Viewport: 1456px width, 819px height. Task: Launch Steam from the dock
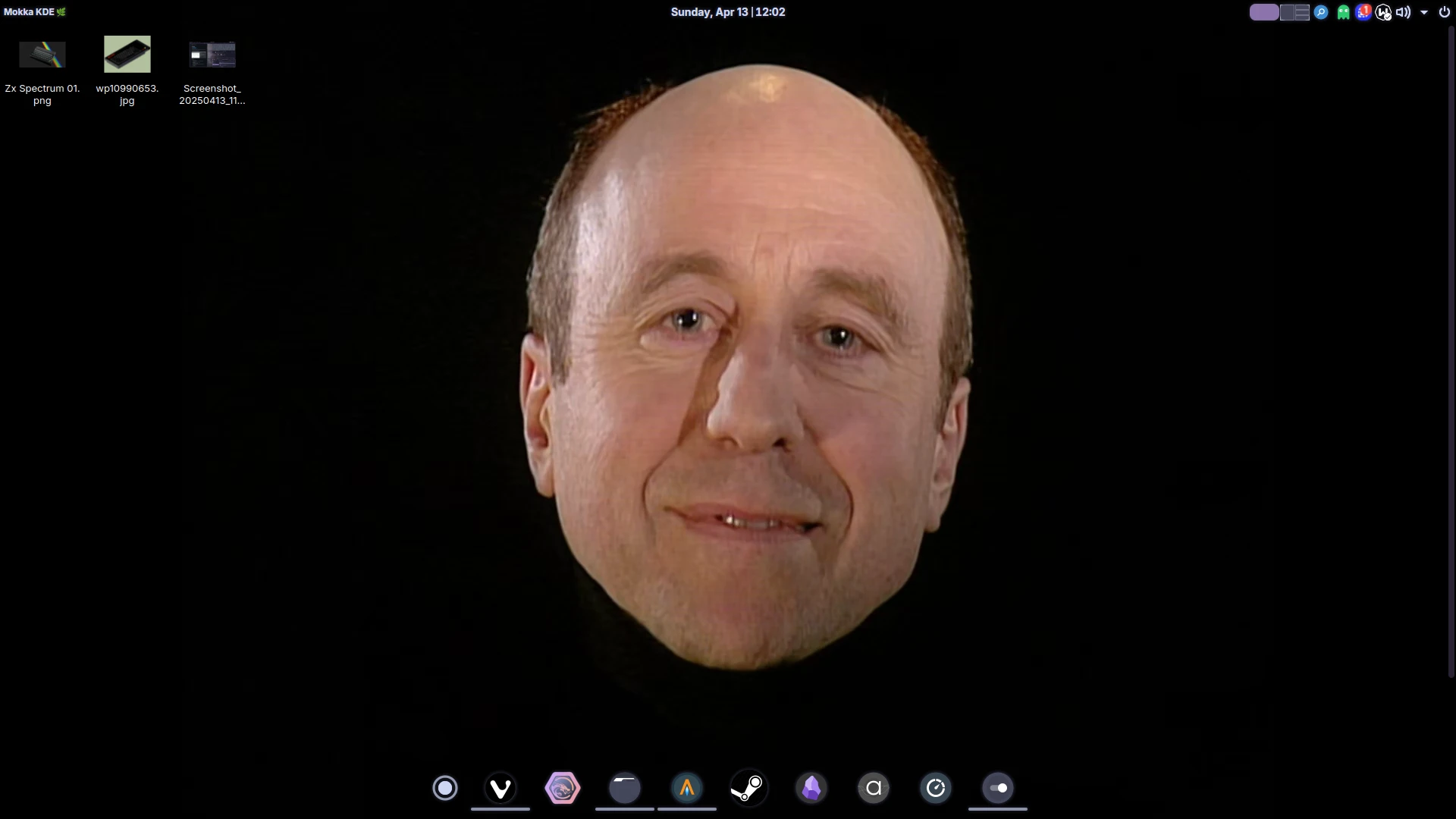tap(749, 788)
